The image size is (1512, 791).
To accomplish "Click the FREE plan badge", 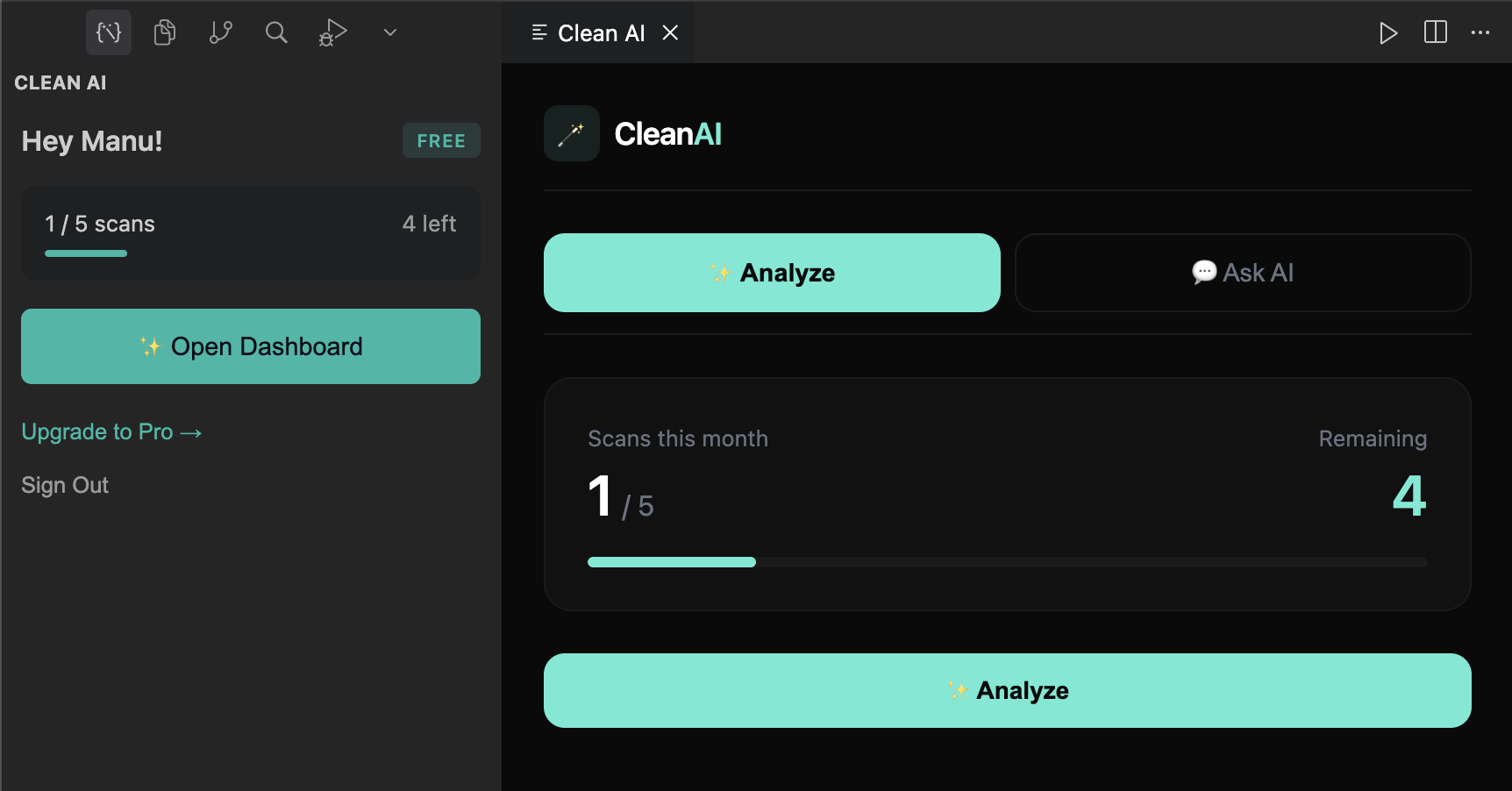I will pyautogui.click(x=441, y=140).
